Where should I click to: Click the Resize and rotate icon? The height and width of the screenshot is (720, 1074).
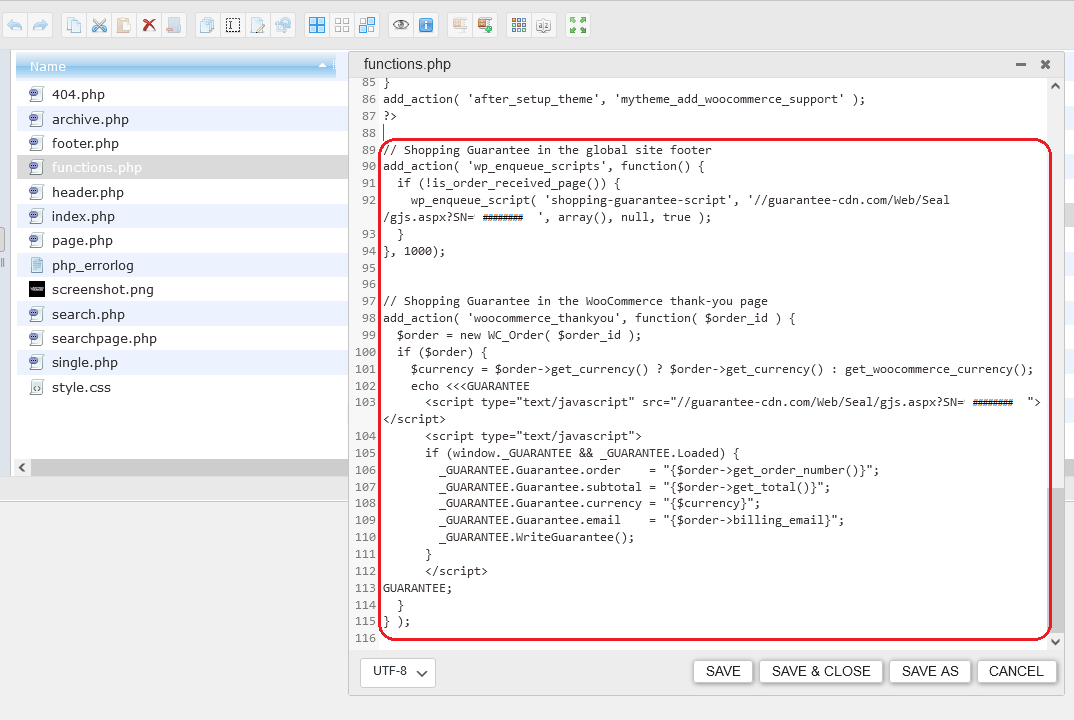point(283,26)
